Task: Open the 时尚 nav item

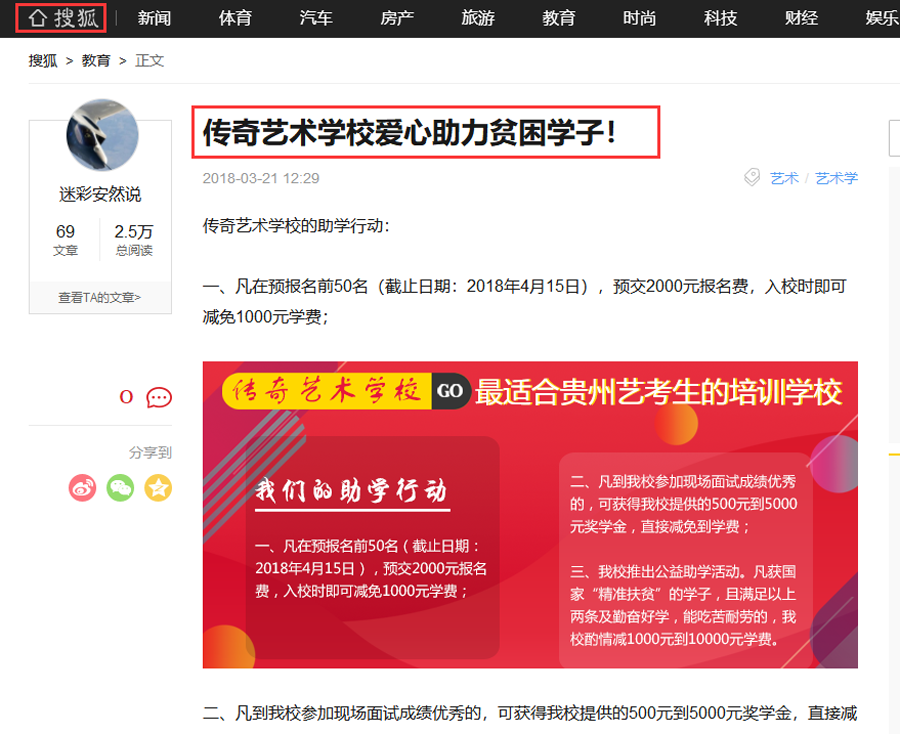Action: point(640,18)
